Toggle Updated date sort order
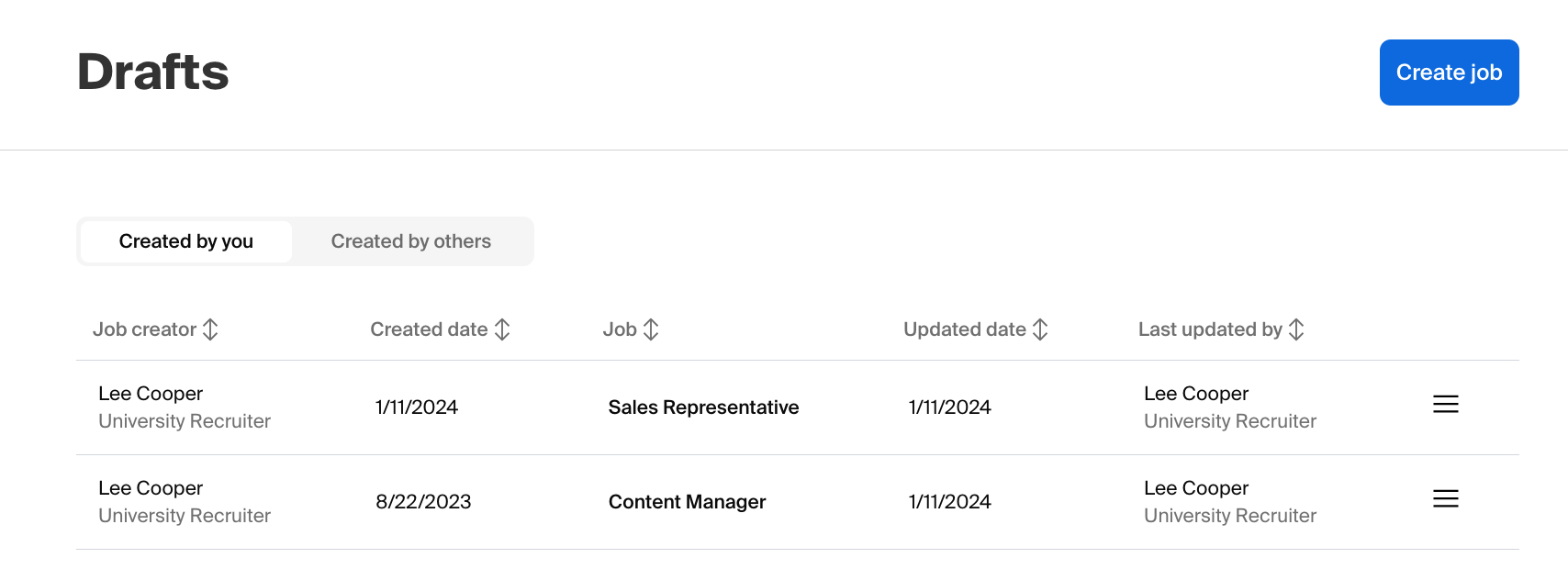Screen dimensions: 1568x569 point(1040,329)
